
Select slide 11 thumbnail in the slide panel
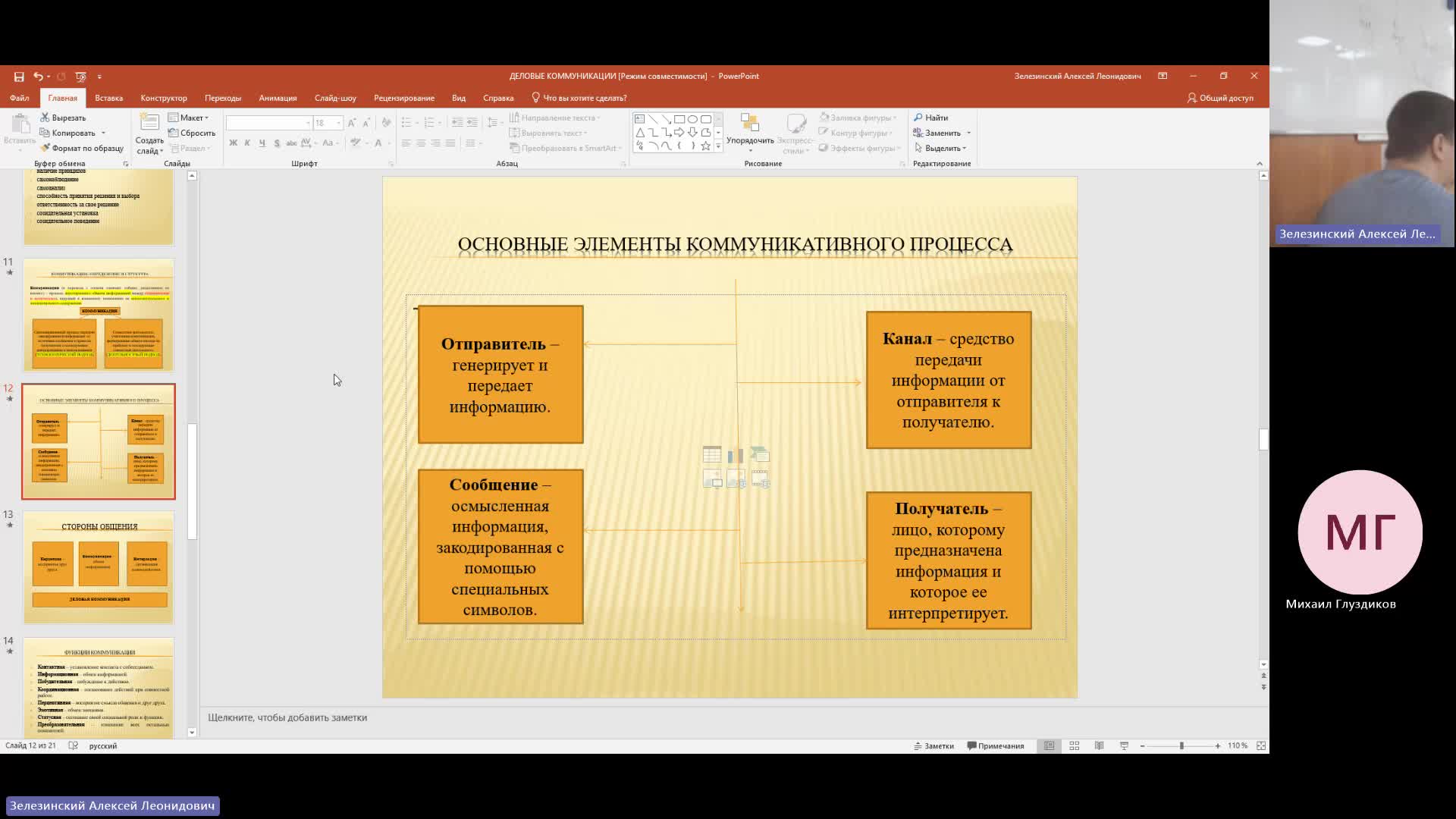click(x=99, y=315)
